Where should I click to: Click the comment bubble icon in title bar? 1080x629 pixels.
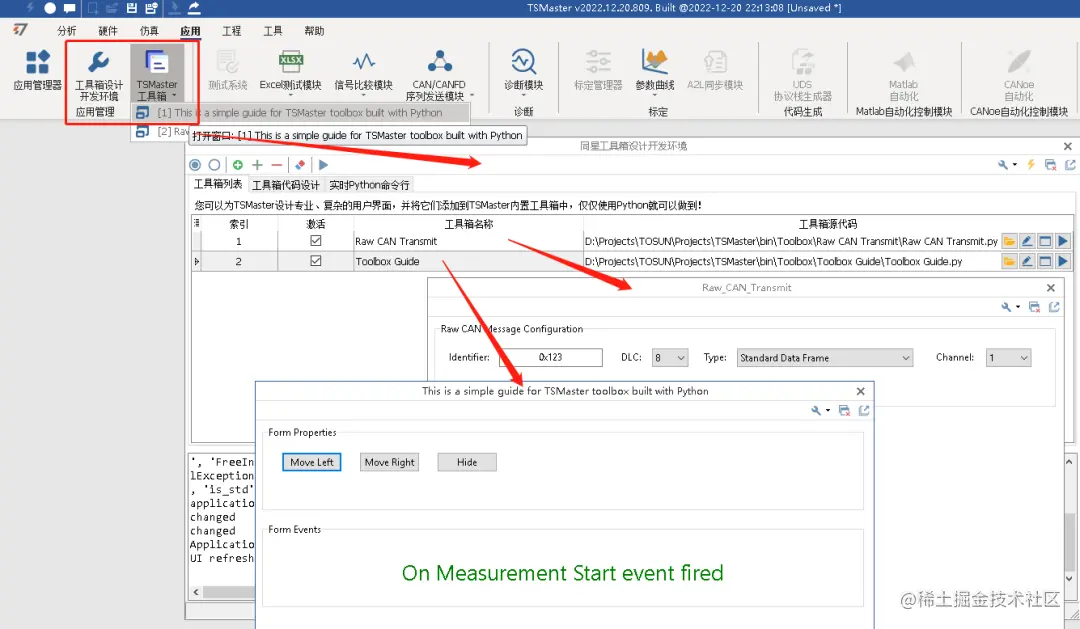point(70,8)
